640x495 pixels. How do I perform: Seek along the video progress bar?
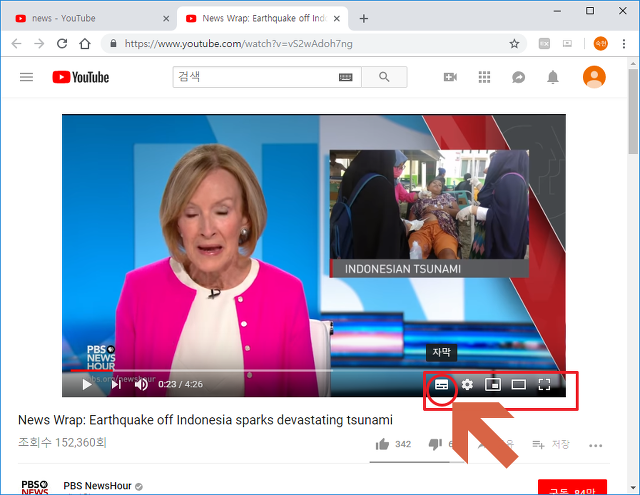[314, 371]
